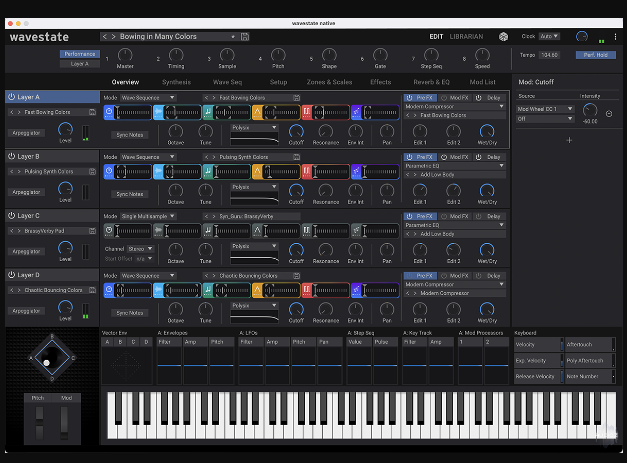Open Layer A Modern Compressor effect dropdown
The width and height of the screenshot is (627, 463).
[455, 107]
